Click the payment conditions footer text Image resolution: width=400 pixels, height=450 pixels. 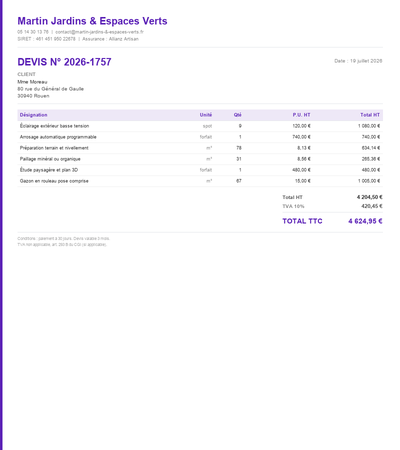click(x=63, y=239)
